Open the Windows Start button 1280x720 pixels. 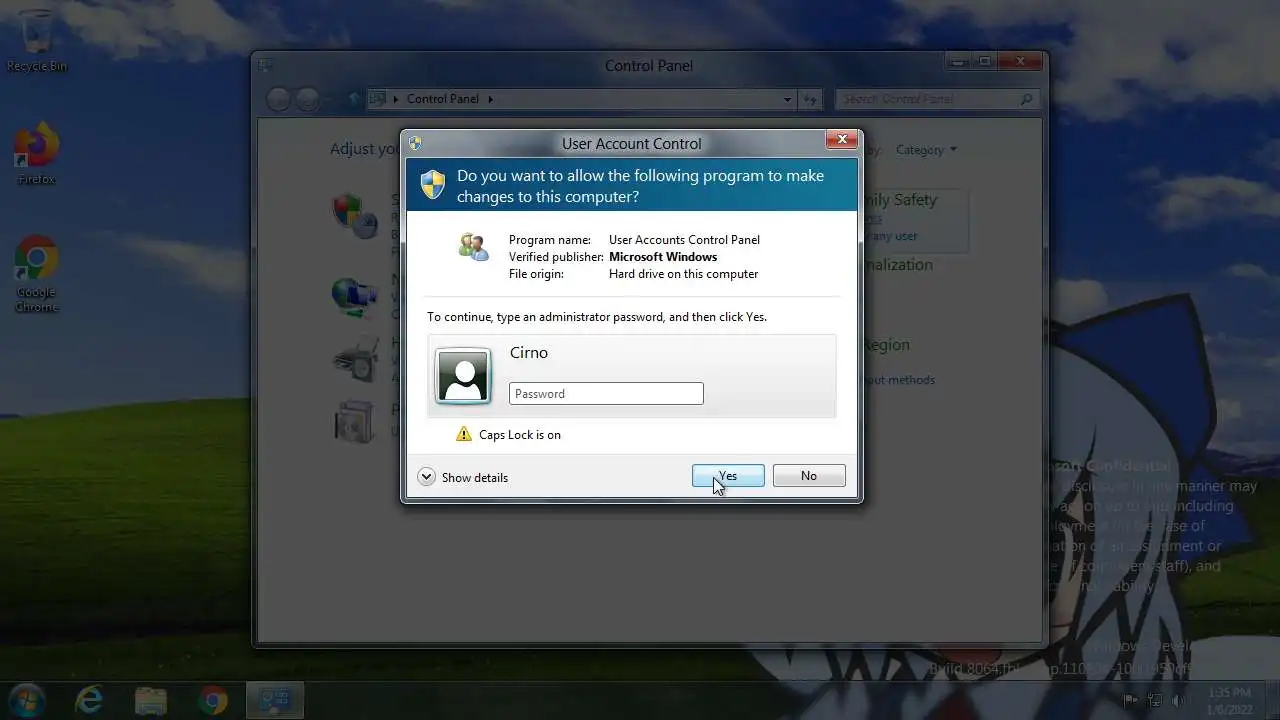[x=25, y=700]
